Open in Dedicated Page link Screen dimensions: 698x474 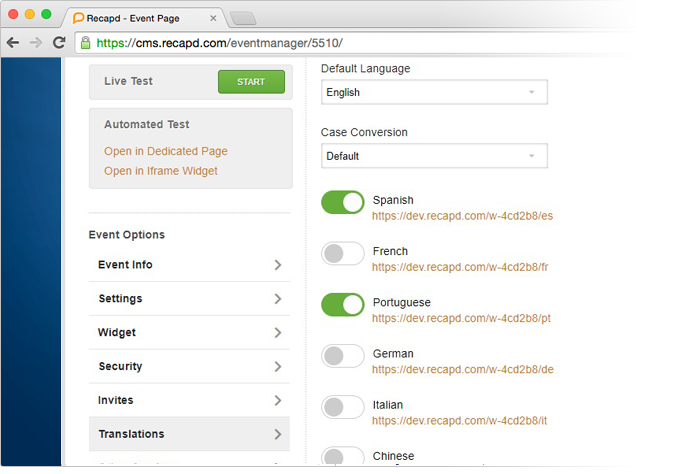166,151
